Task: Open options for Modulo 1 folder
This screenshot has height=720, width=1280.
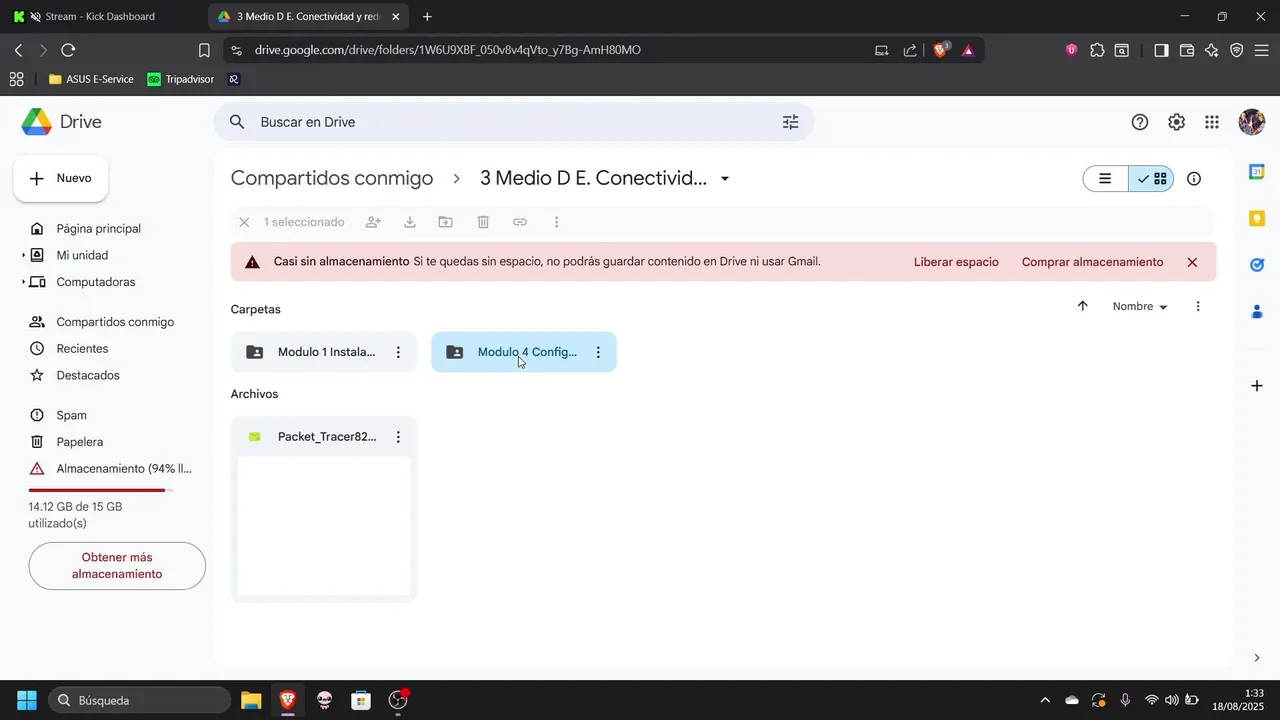Action: 398,352
